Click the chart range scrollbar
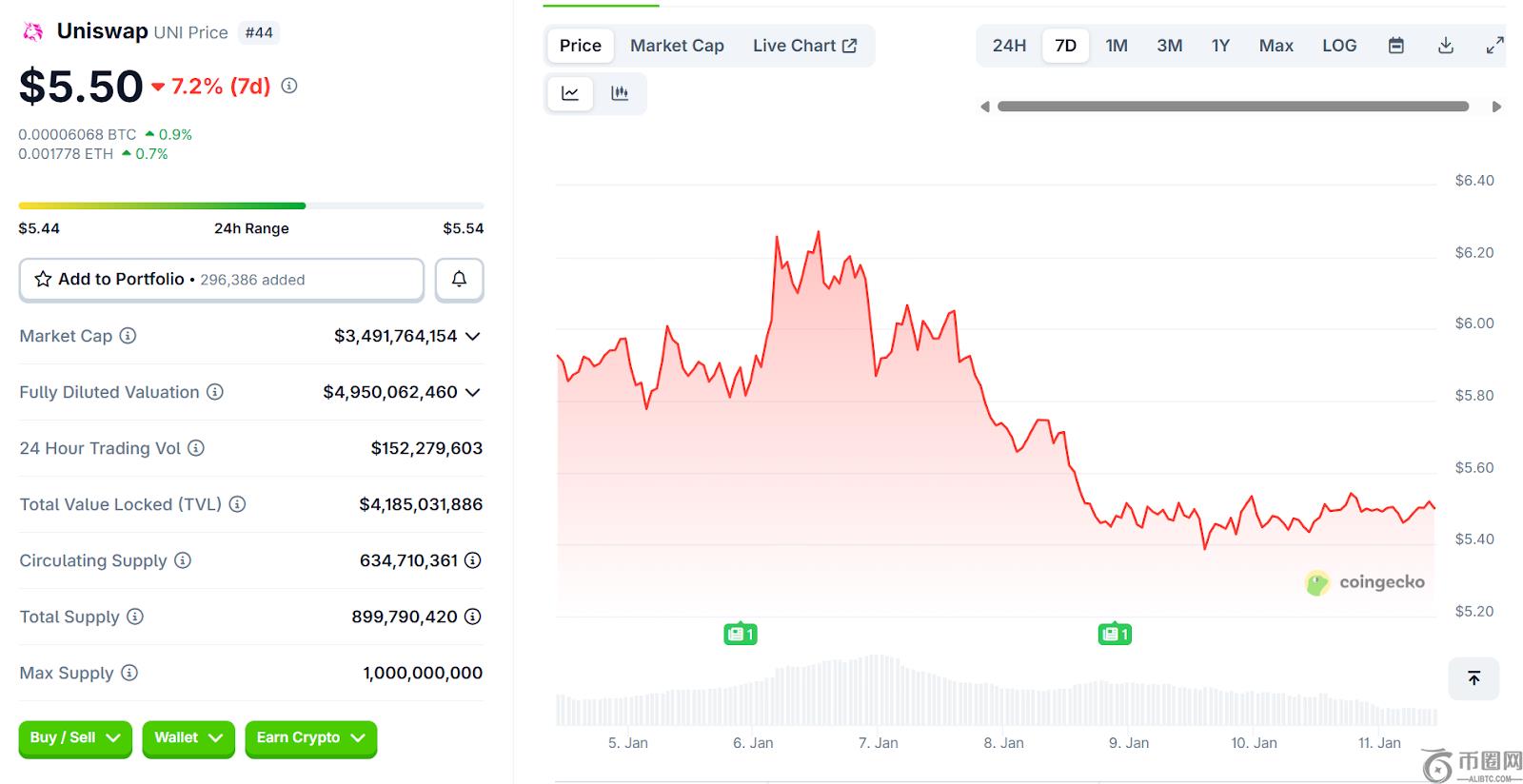1523x784 pixels. coord(1233,107)
